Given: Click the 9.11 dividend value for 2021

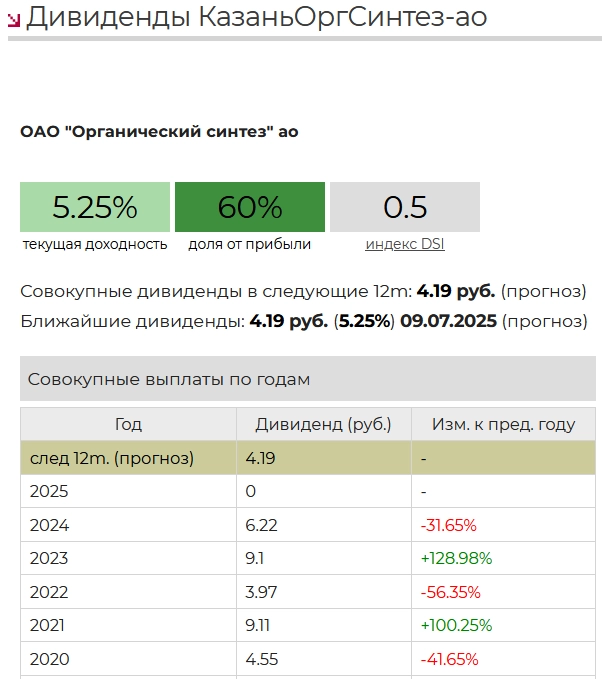Looking at the screenshot, I should (x=260, y=625).
